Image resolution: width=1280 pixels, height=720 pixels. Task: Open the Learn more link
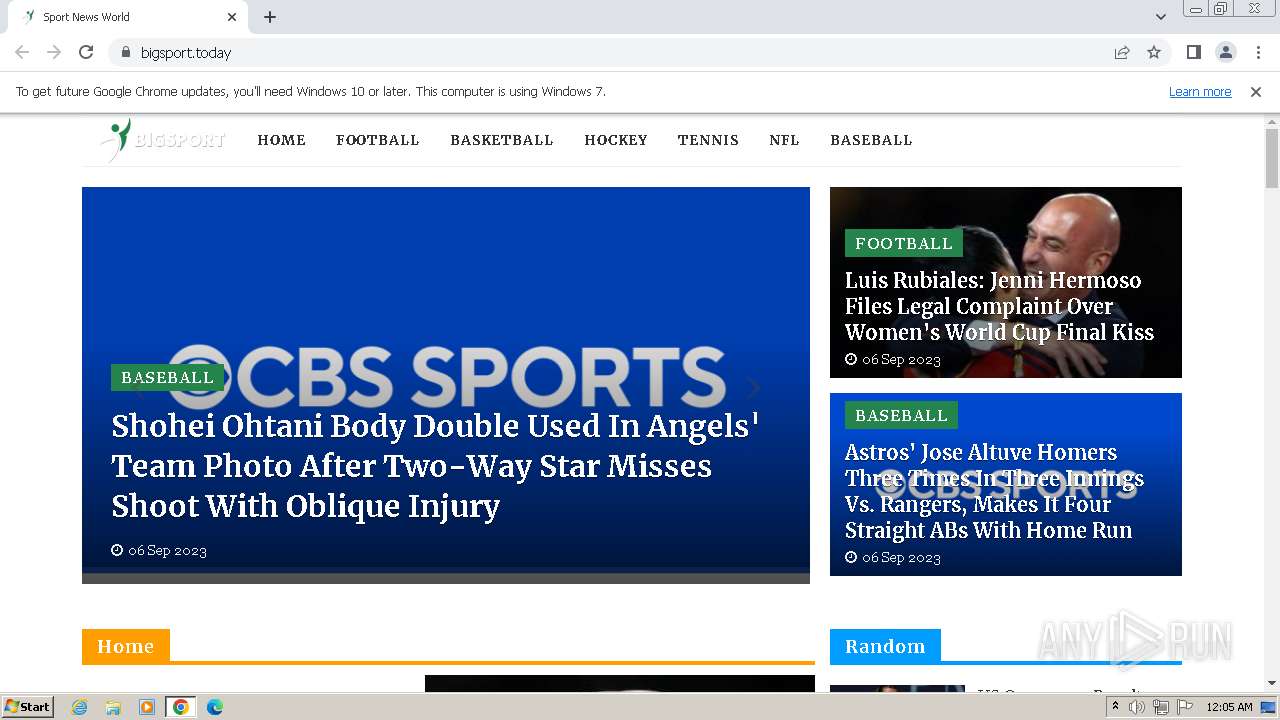coord(1200,91)
